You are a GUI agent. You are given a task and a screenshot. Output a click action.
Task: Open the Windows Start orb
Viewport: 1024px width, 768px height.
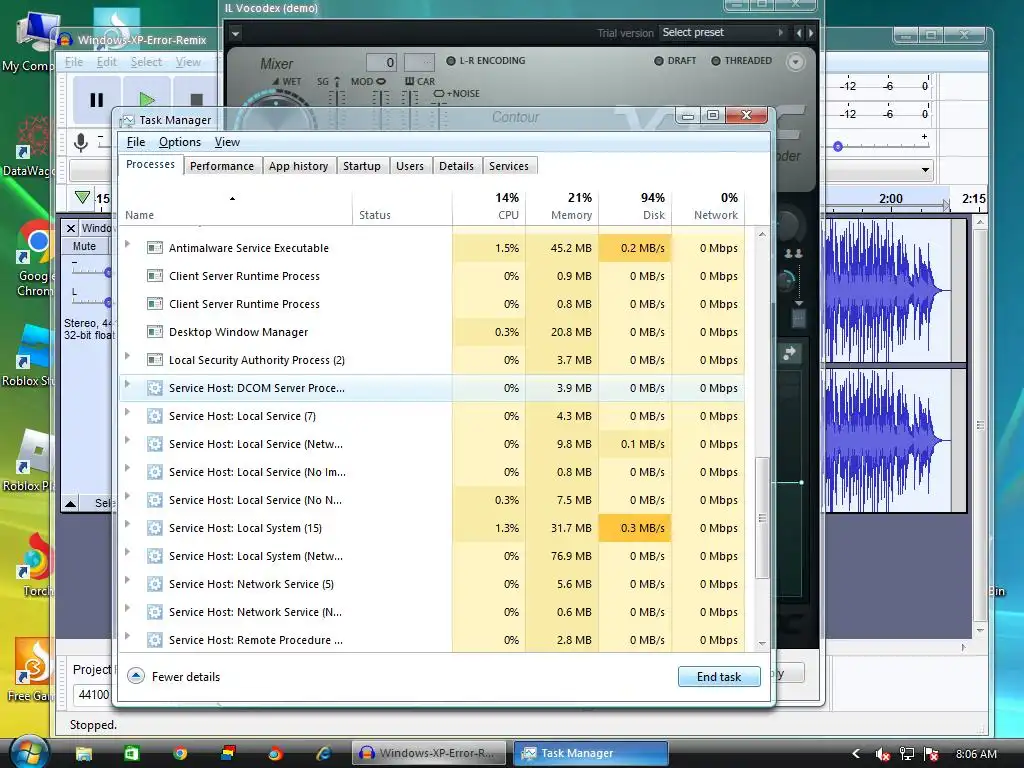point(27,752)
